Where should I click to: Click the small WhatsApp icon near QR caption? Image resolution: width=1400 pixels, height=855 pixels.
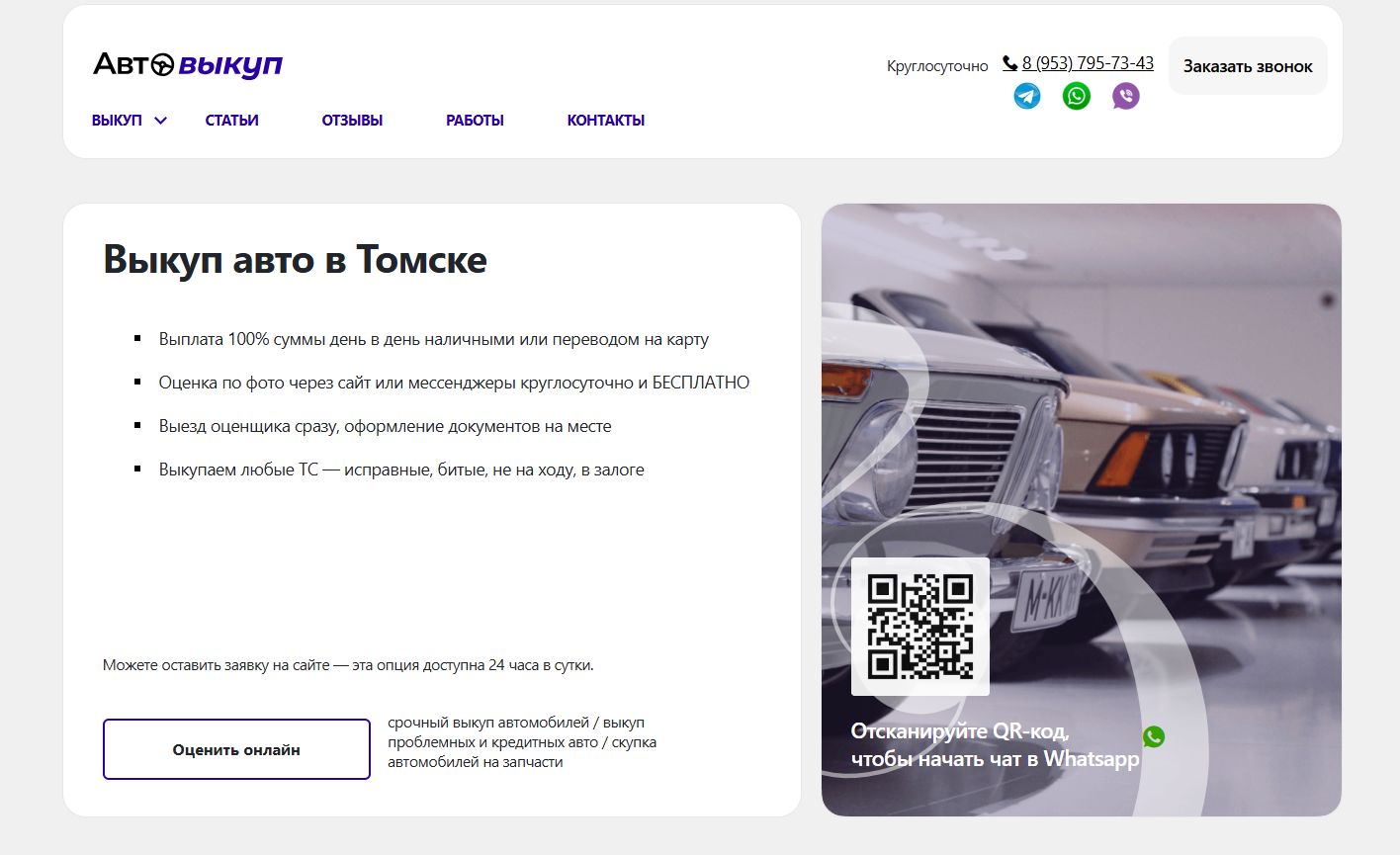[1153, 736]
